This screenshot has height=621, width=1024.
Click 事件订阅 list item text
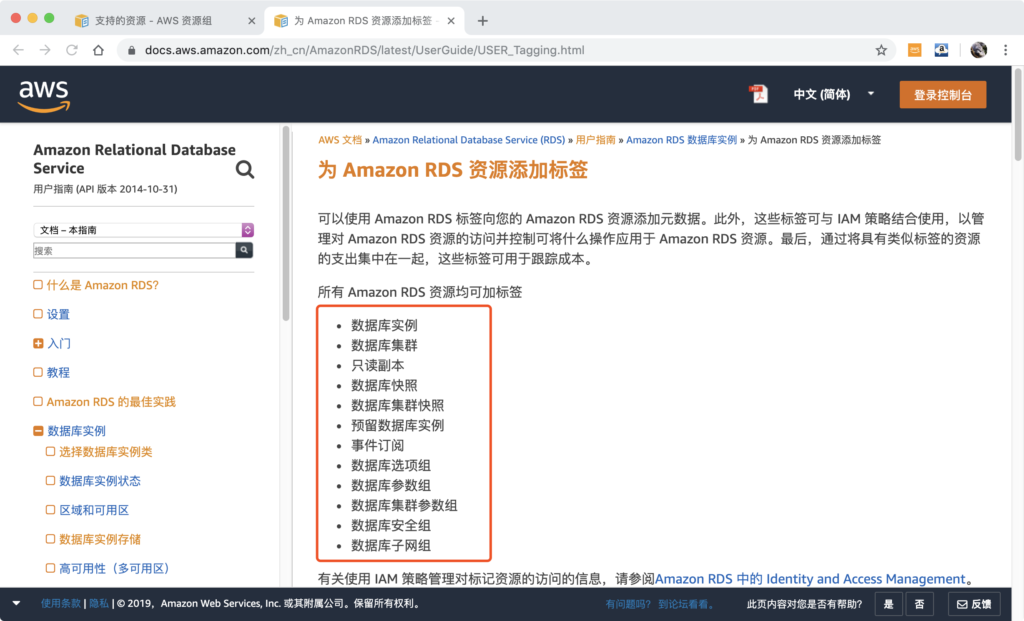coord(377,445)
